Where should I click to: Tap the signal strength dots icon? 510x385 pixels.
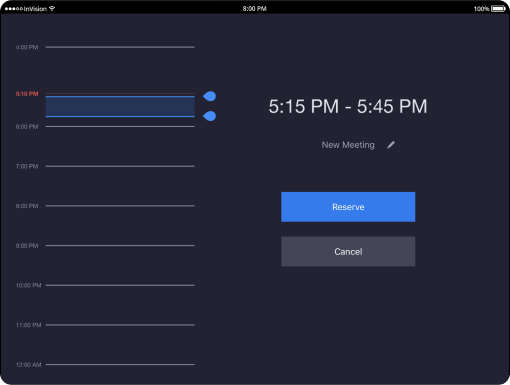14,9
